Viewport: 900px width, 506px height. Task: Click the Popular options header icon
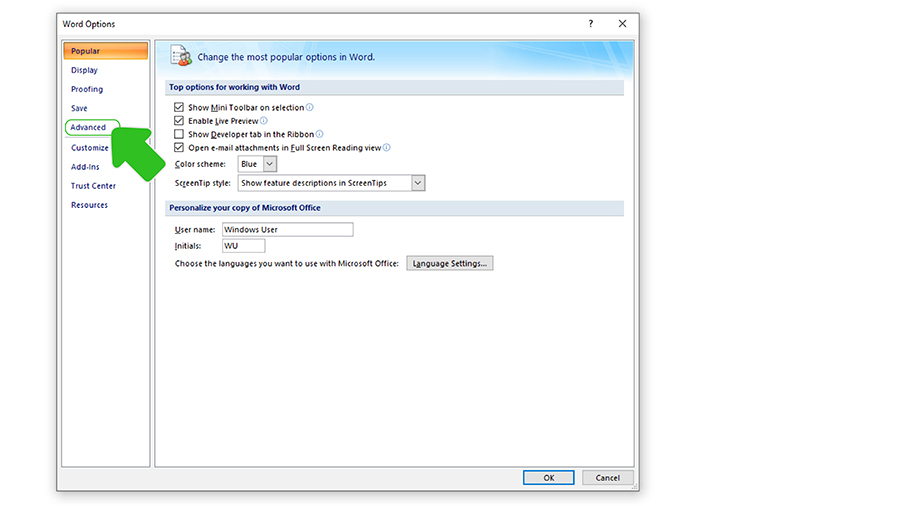pos(181,56)
